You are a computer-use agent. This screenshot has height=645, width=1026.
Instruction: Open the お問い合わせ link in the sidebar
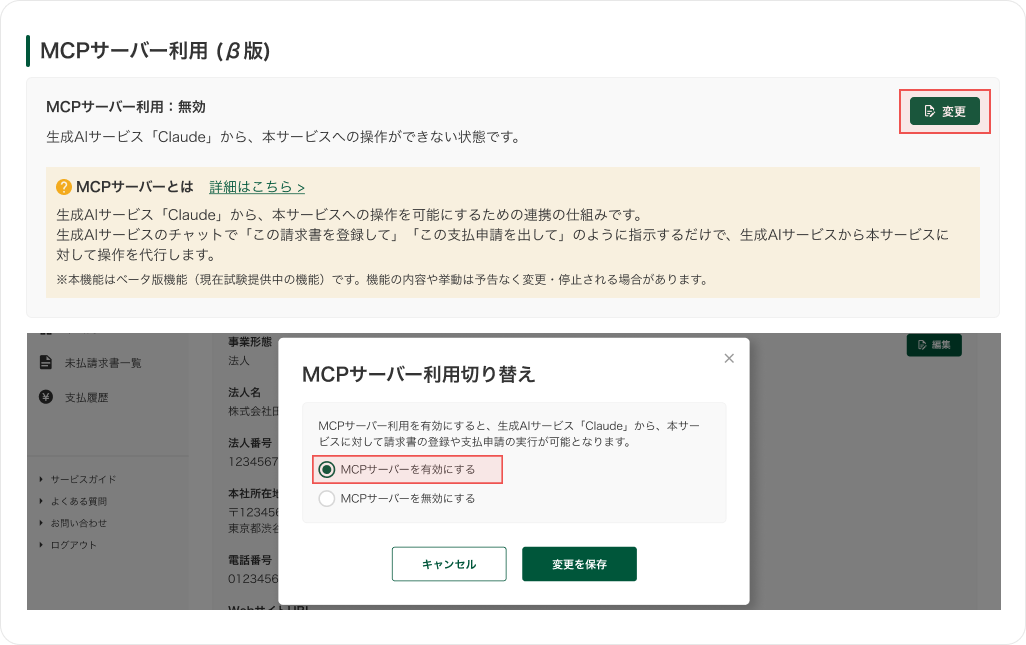(79, 523)
